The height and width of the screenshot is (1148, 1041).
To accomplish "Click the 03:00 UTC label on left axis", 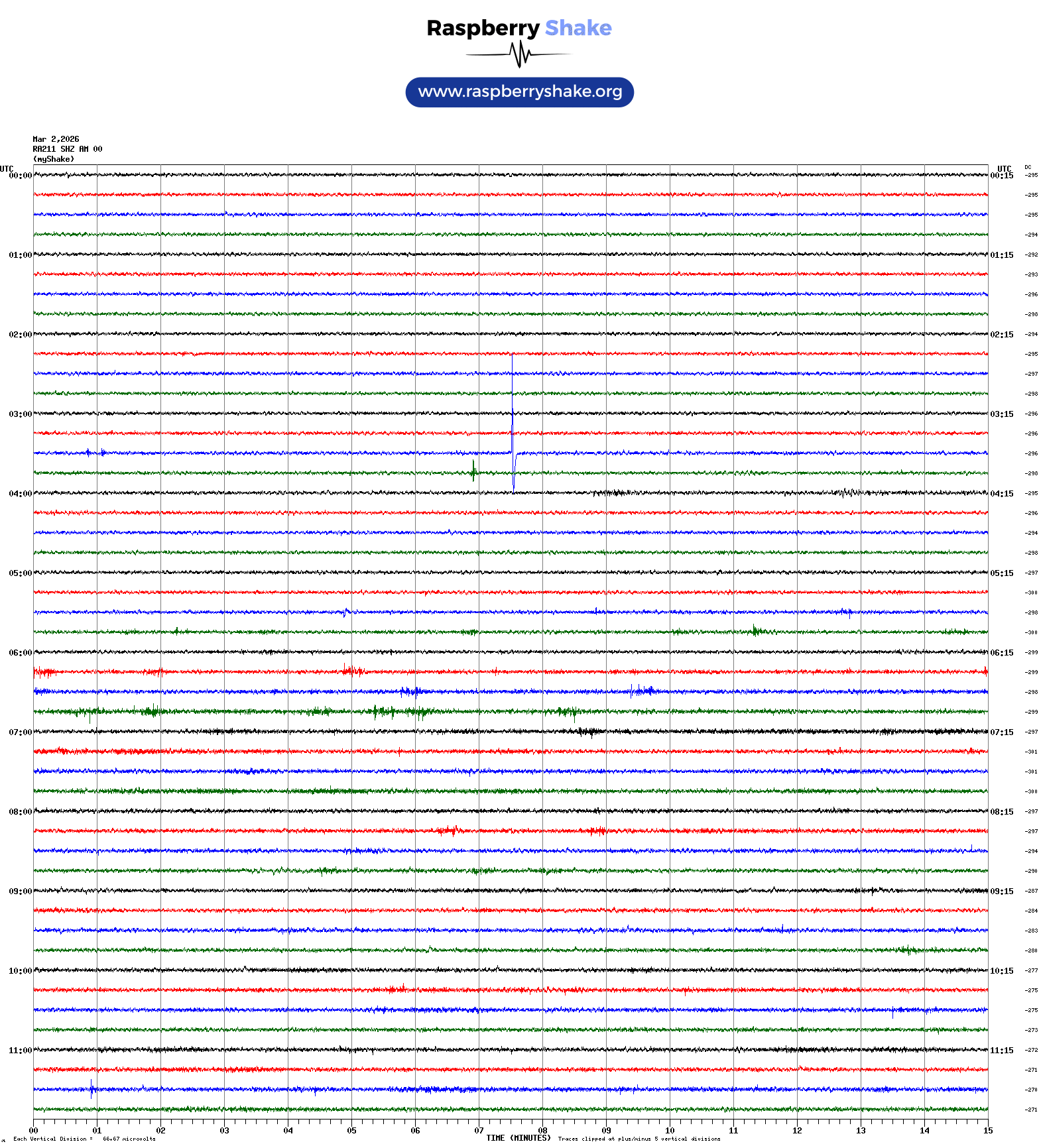I will pyautogui.click(x=20, y=414).
